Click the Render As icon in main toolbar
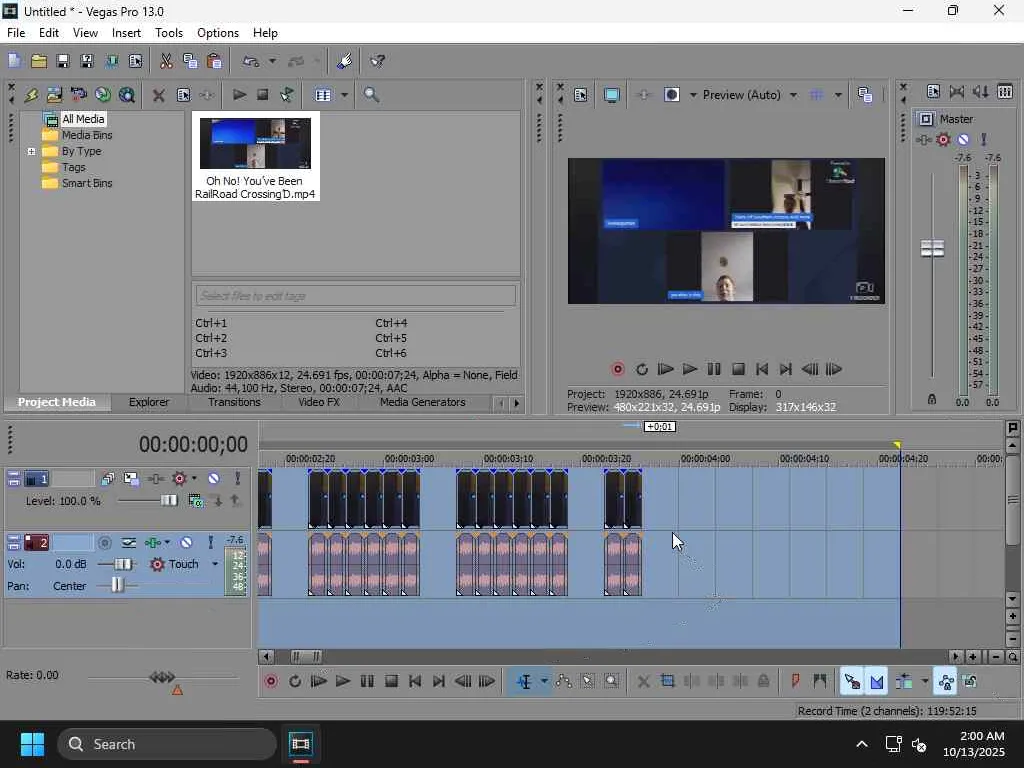1024x768 pixels. coord(111,61)
